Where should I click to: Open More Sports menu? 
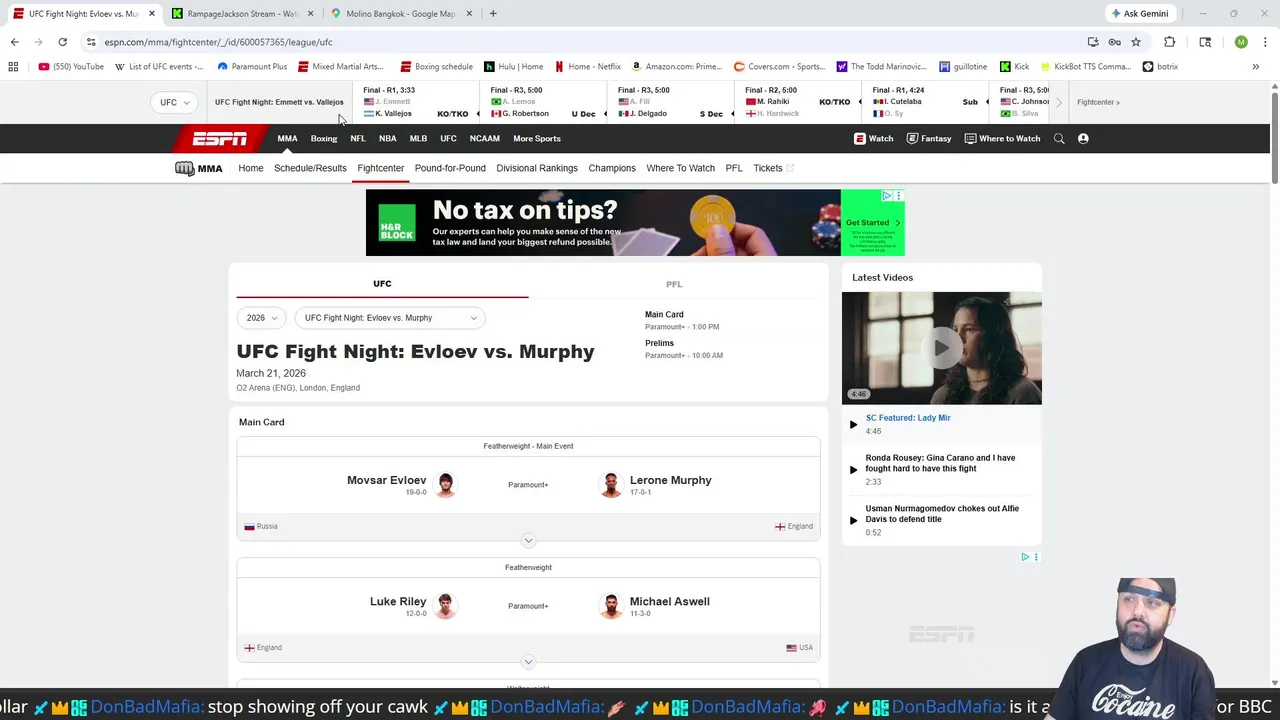[x=537, y=139]
